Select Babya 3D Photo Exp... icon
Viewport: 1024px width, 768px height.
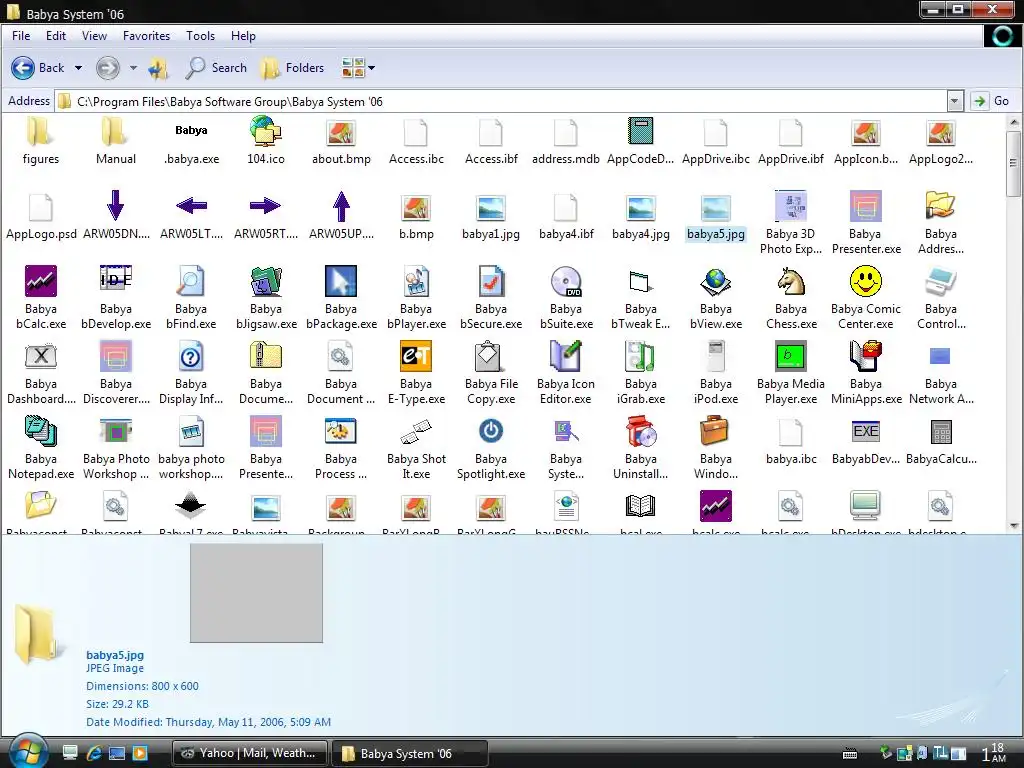791,206
